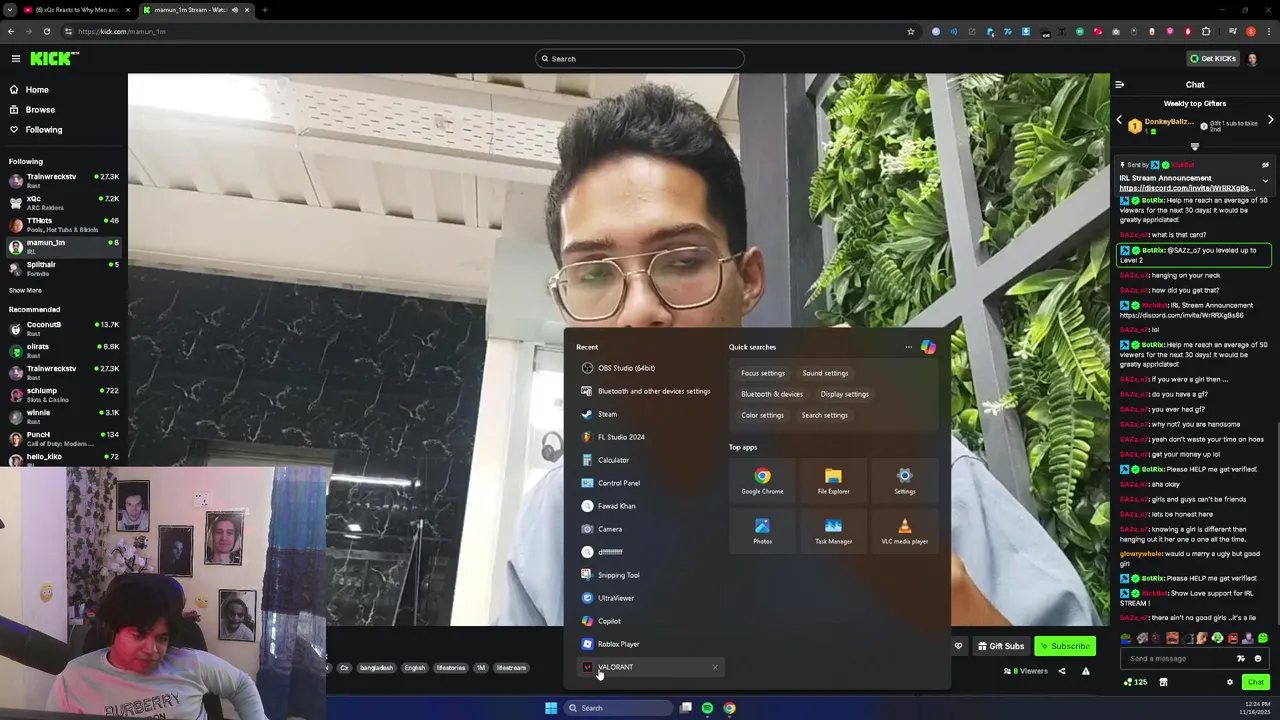Click the Gift Subs button
The height and width of the screenshot is (720, 1280).
point(1001,646)
